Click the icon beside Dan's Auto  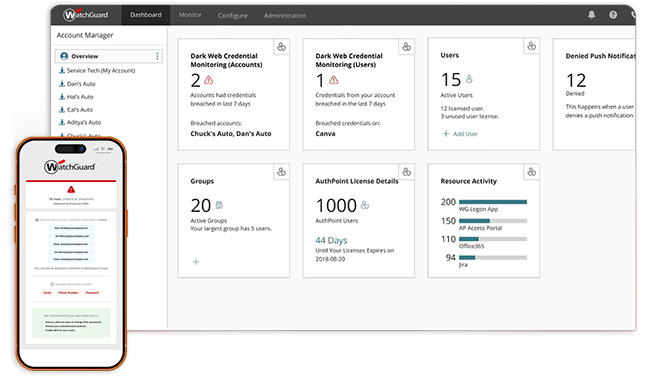click(62, 84)
